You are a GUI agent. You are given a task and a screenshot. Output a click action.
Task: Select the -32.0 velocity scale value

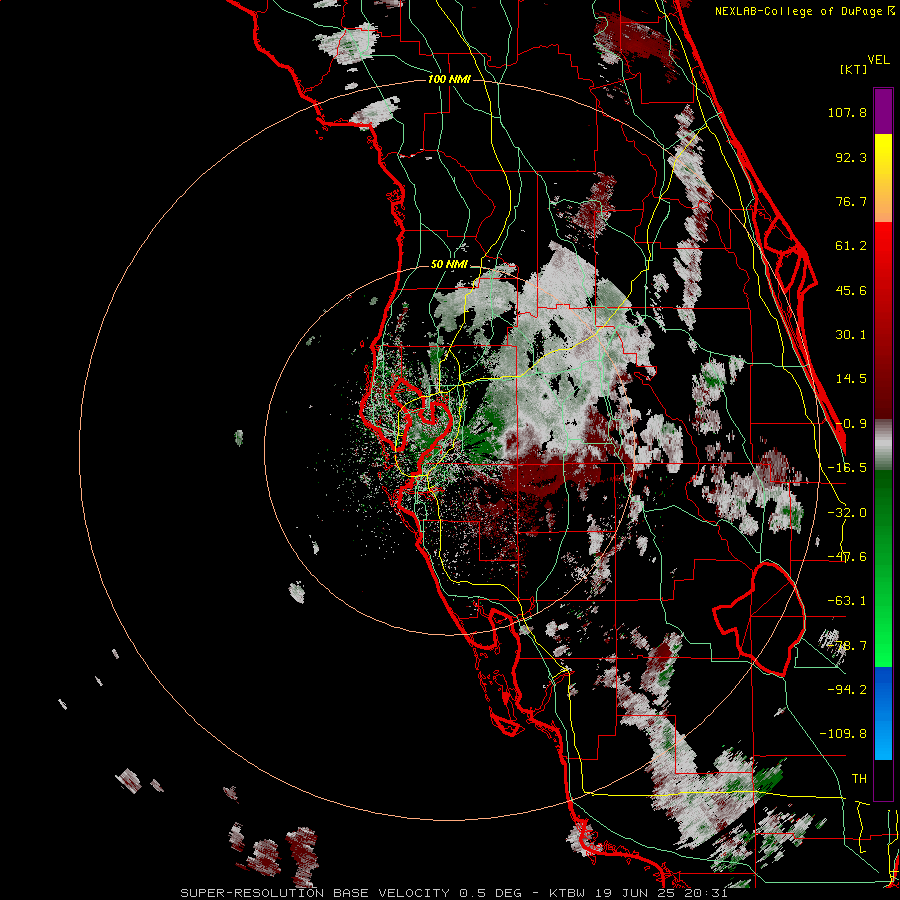tap(847, 513)
